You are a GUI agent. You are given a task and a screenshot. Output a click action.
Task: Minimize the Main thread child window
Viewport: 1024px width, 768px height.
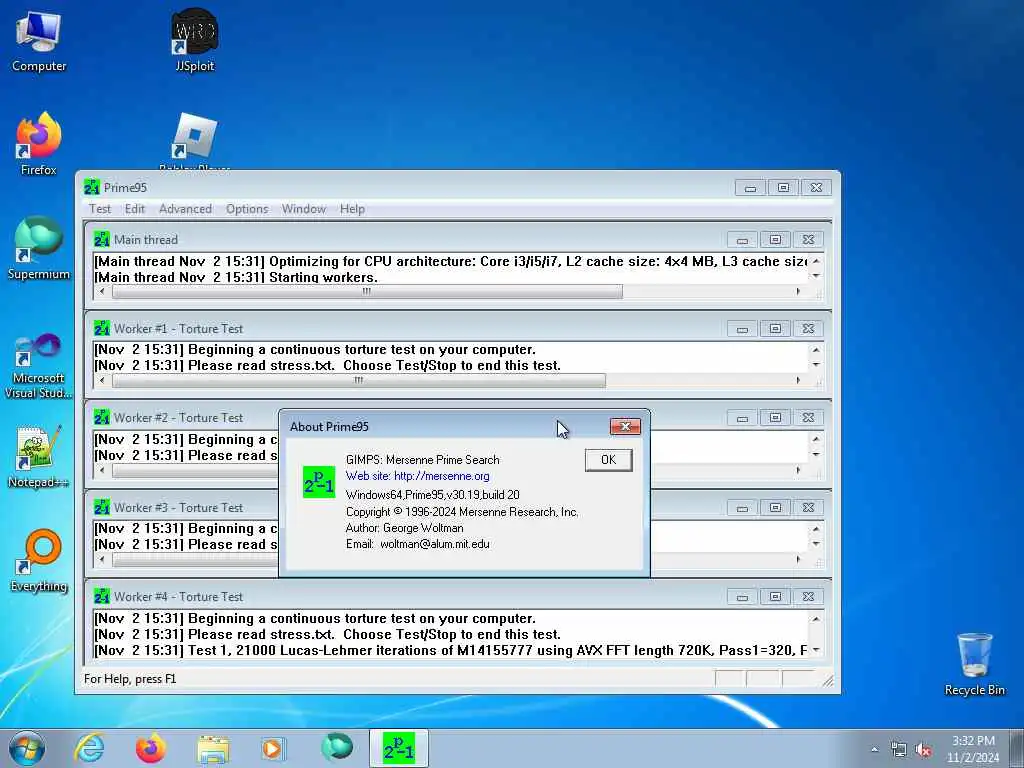point(743,240)
